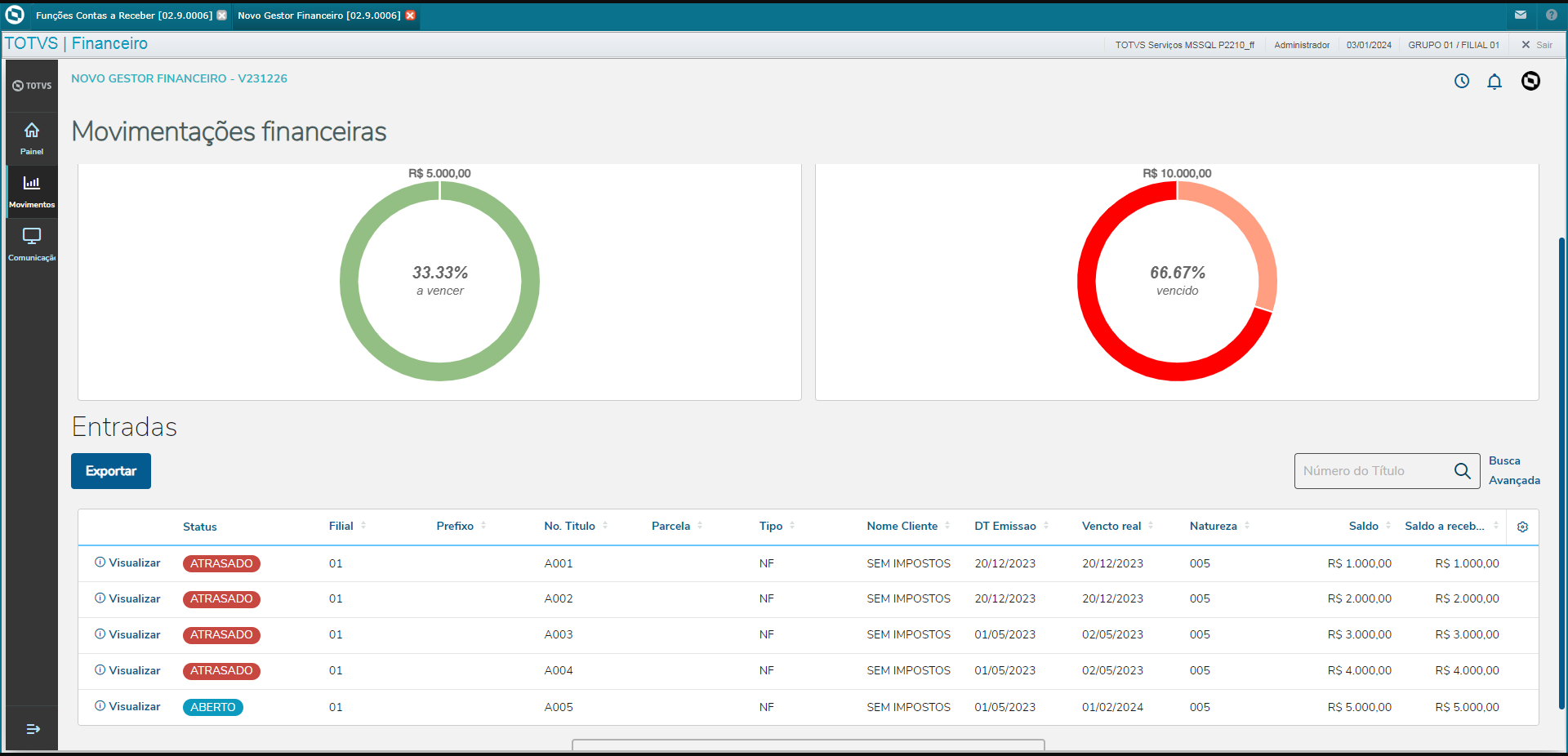
Task: Click the table settings gear icon
Action: [x=1522, y=527]
